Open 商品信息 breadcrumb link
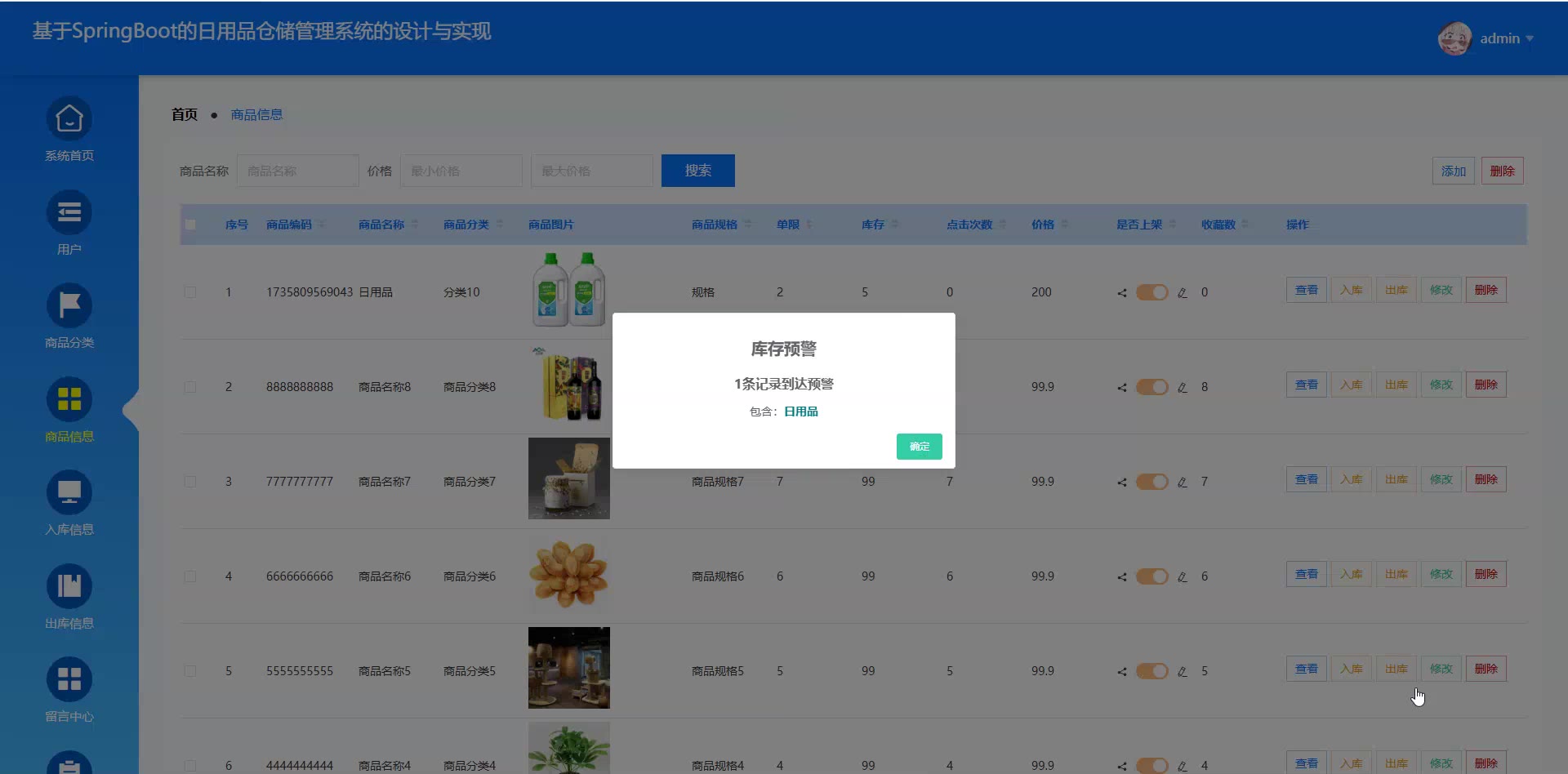 (256, 114)
